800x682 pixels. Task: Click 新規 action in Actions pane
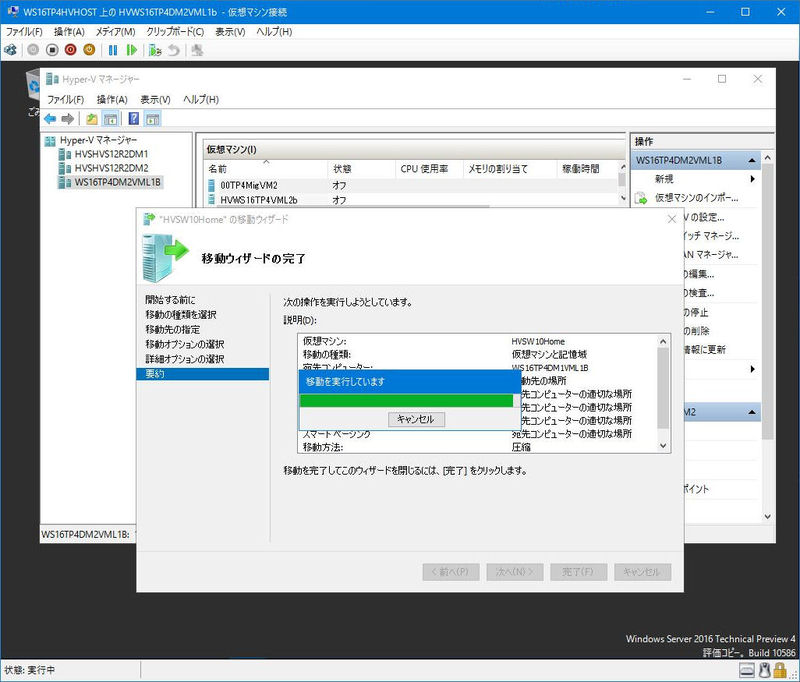point(664,179)
